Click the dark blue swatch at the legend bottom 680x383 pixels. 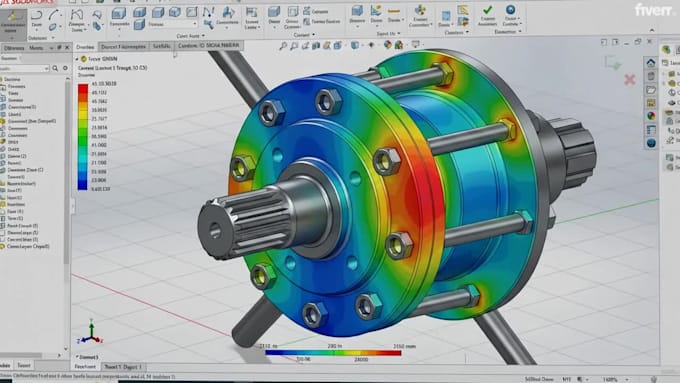(82, 185)
